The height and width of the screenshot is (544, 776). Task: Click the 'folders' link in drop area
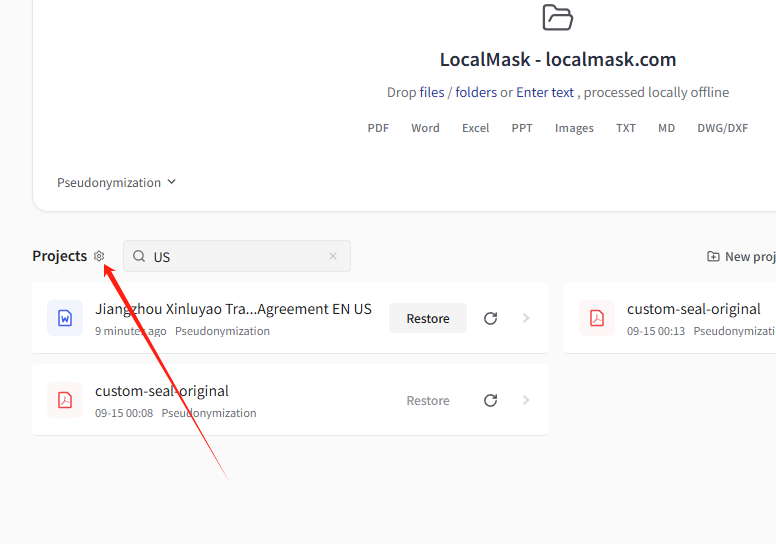tap(476, 93)
